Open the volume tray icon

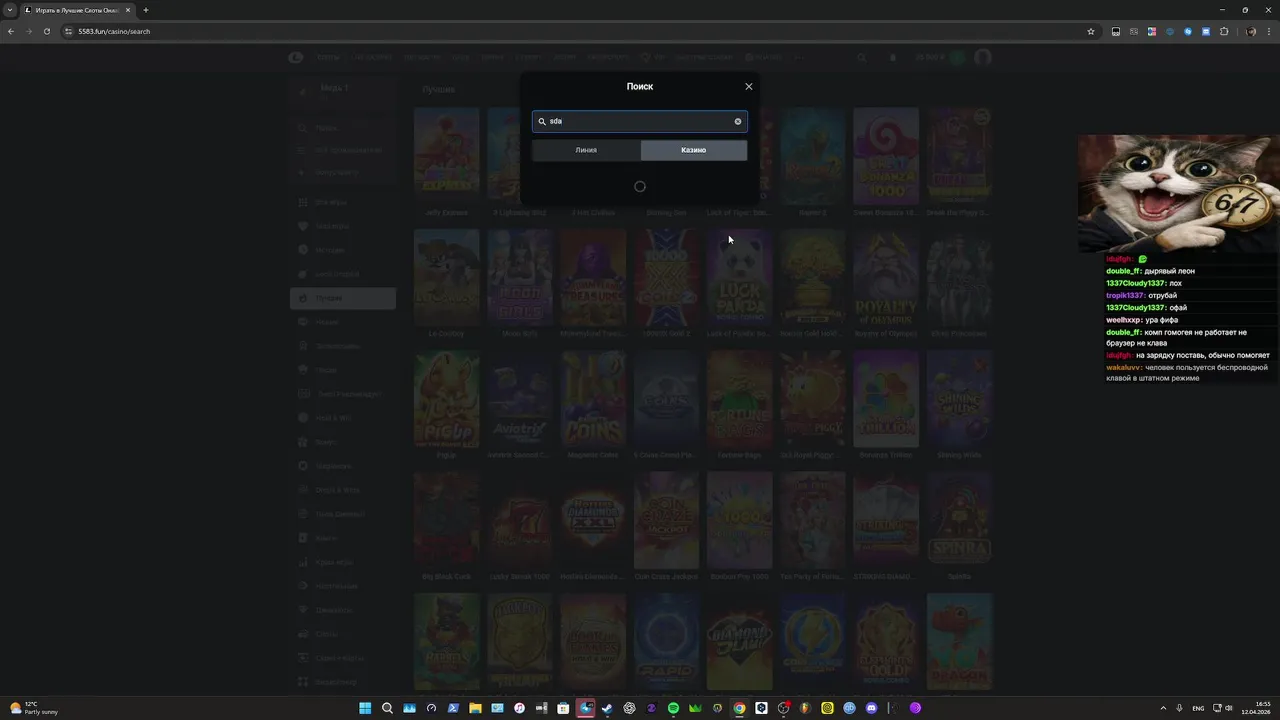pyautogui.click(x=1229, y=708)
